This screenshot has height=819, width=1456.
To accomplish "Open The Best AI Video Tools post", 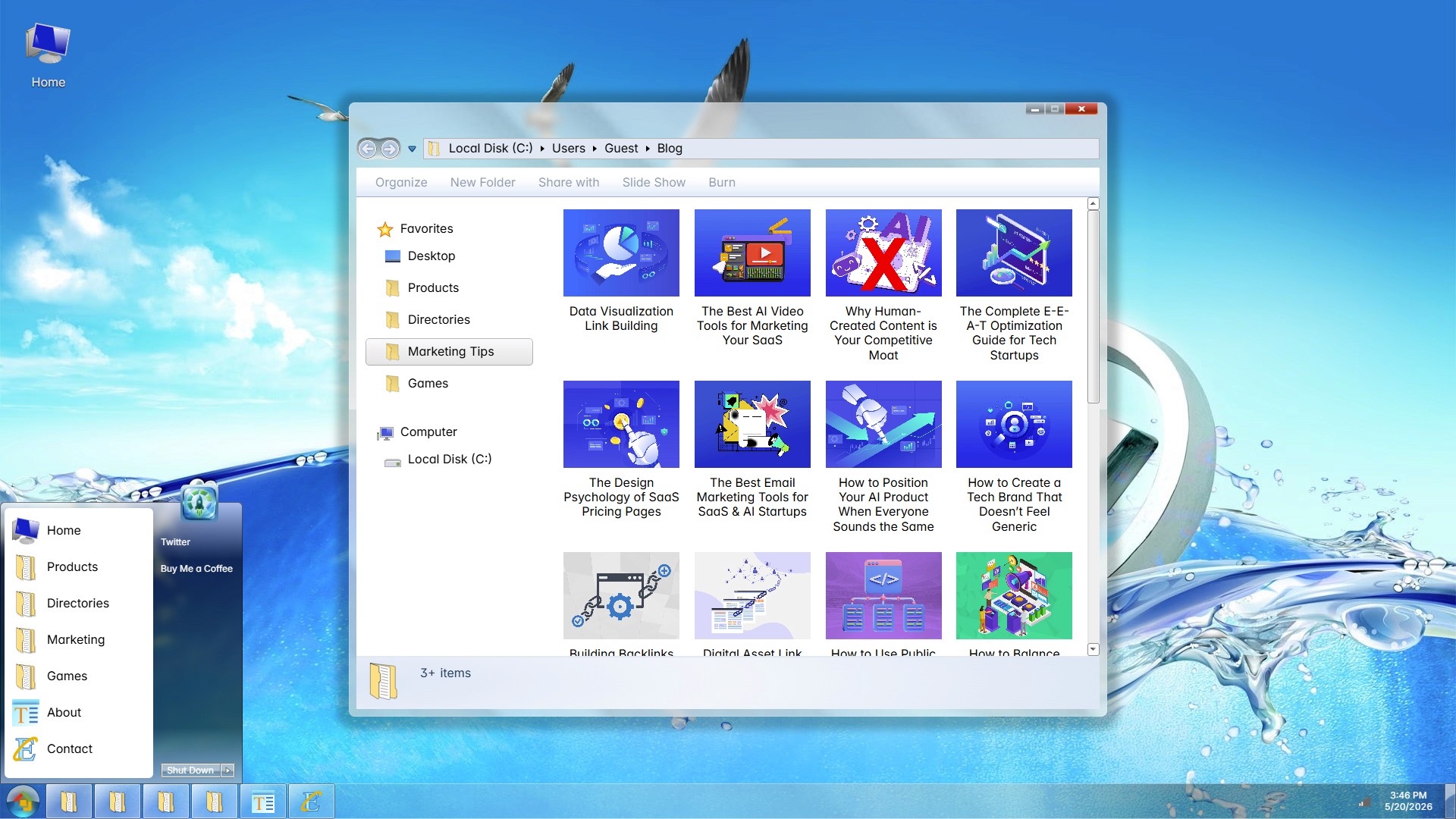I will pos(752,278).
